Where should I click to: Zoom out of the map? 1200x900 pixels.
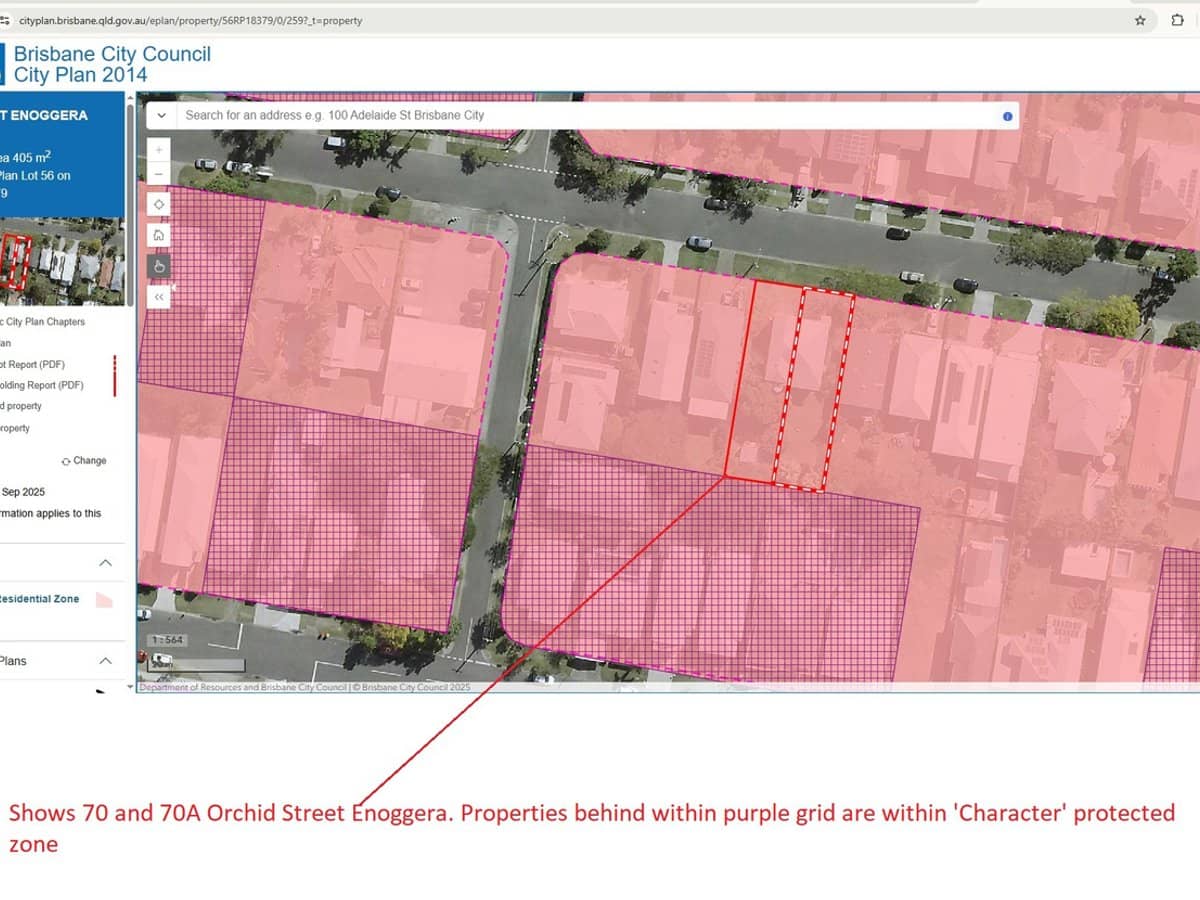(x=159, y=171)
